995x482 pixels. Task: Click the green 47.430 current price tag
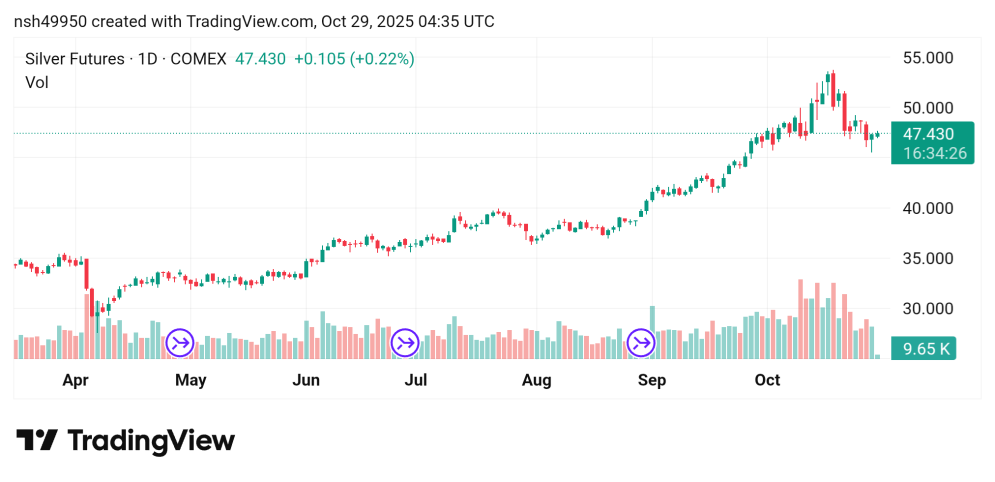(927, 134)
